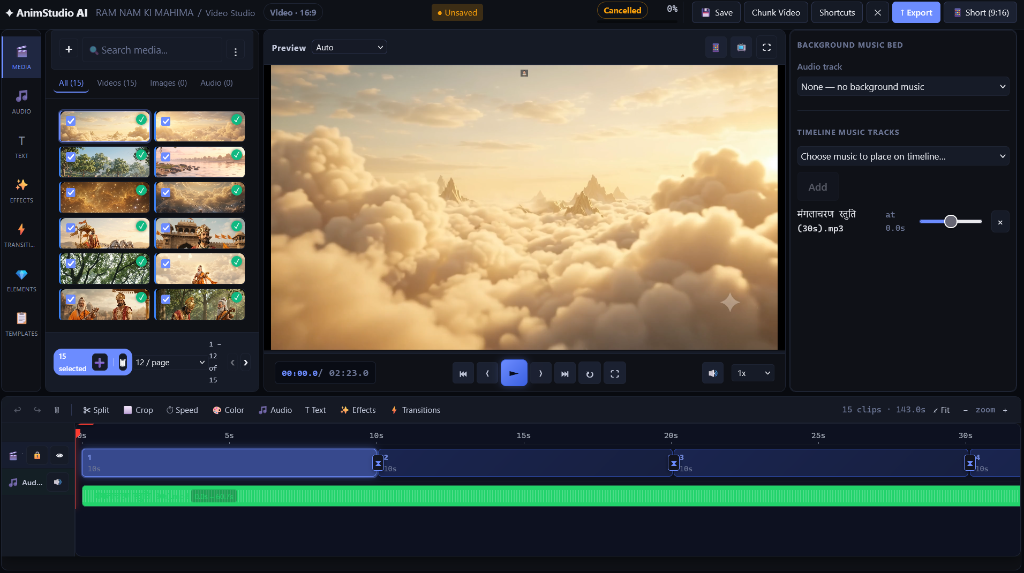This screenshot has height=573, width=1024.
Task: Click the green audio waveform clip
Action: click(551, 496)
